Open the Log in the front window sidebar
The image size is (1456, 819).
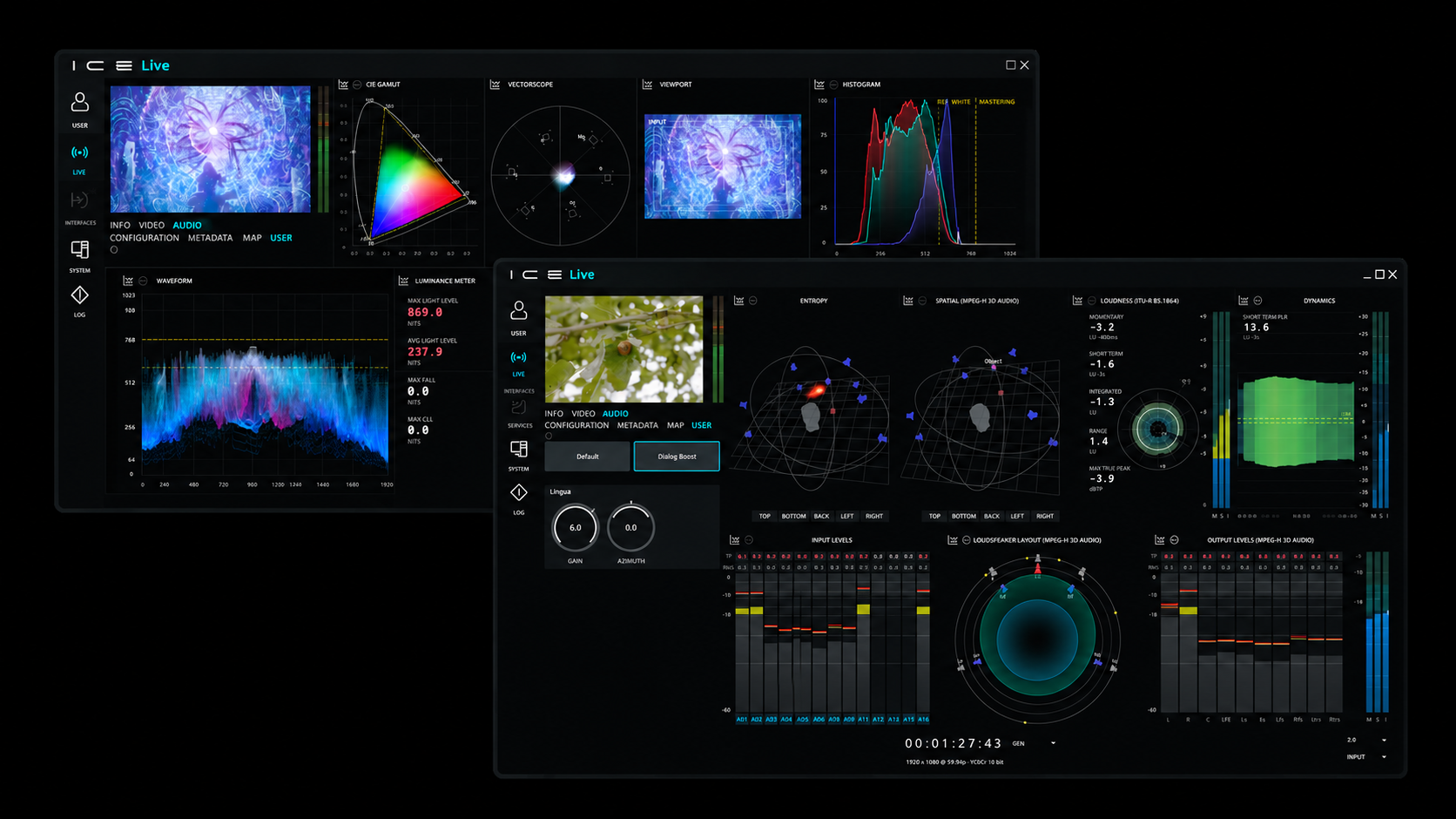[519, 492]
